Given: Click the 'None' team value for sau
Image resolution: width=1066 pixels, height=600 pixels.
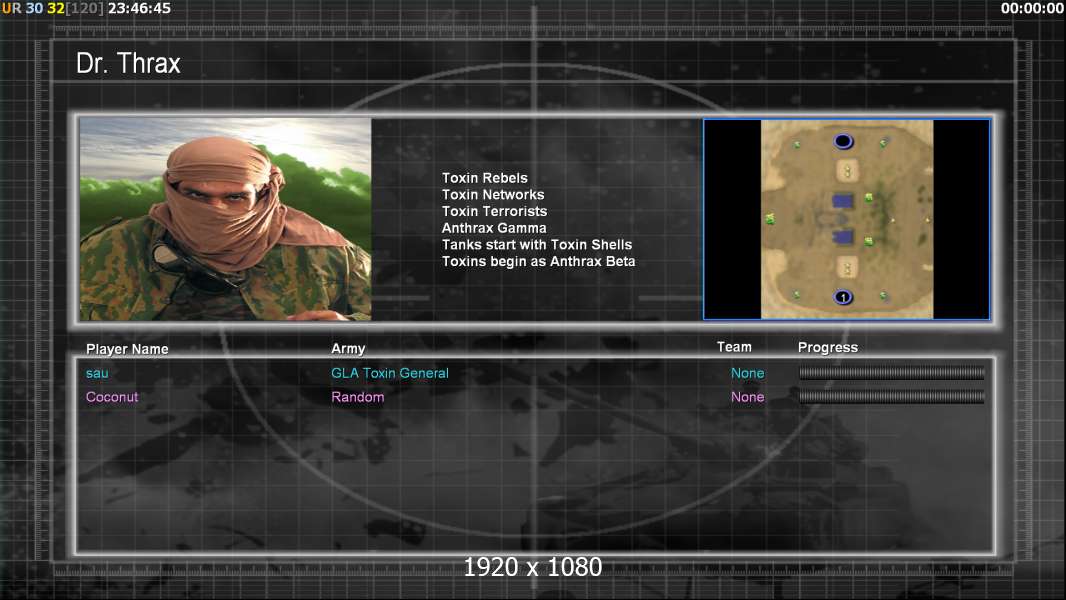Looking at the screenshot, I should tap(748, 373).
